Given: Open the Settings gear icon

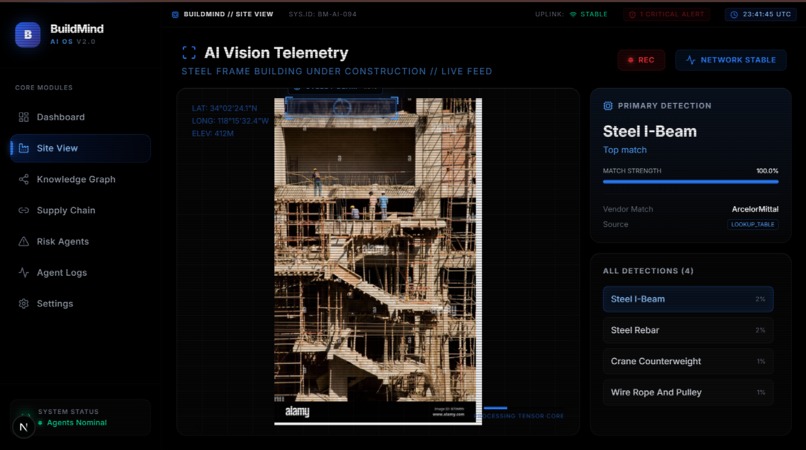Looking at the screenshot, I should click(x=24, y=303).
